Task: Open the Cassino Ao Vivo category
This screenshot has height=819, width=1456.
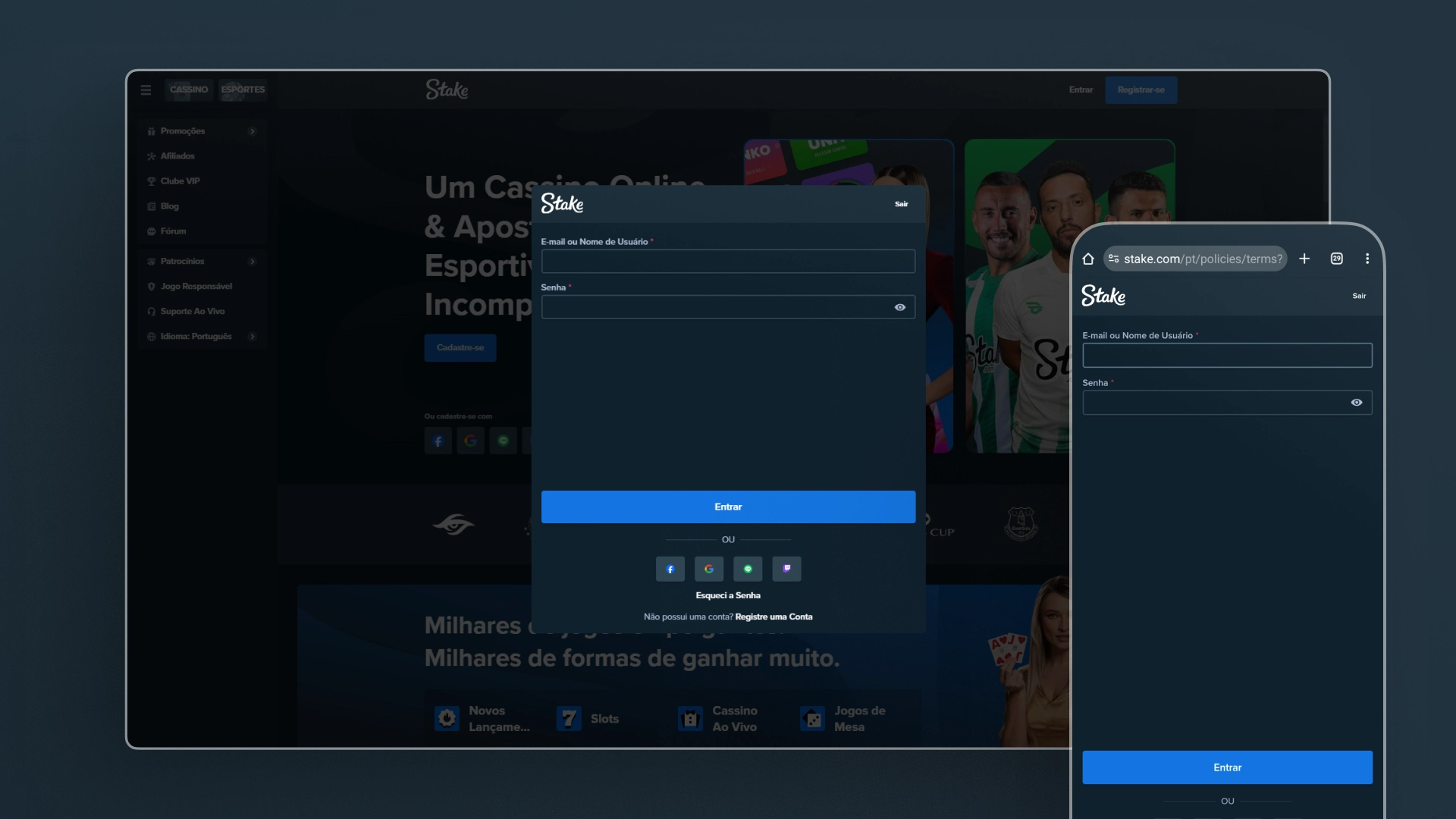Action: [x=718, y=718]
